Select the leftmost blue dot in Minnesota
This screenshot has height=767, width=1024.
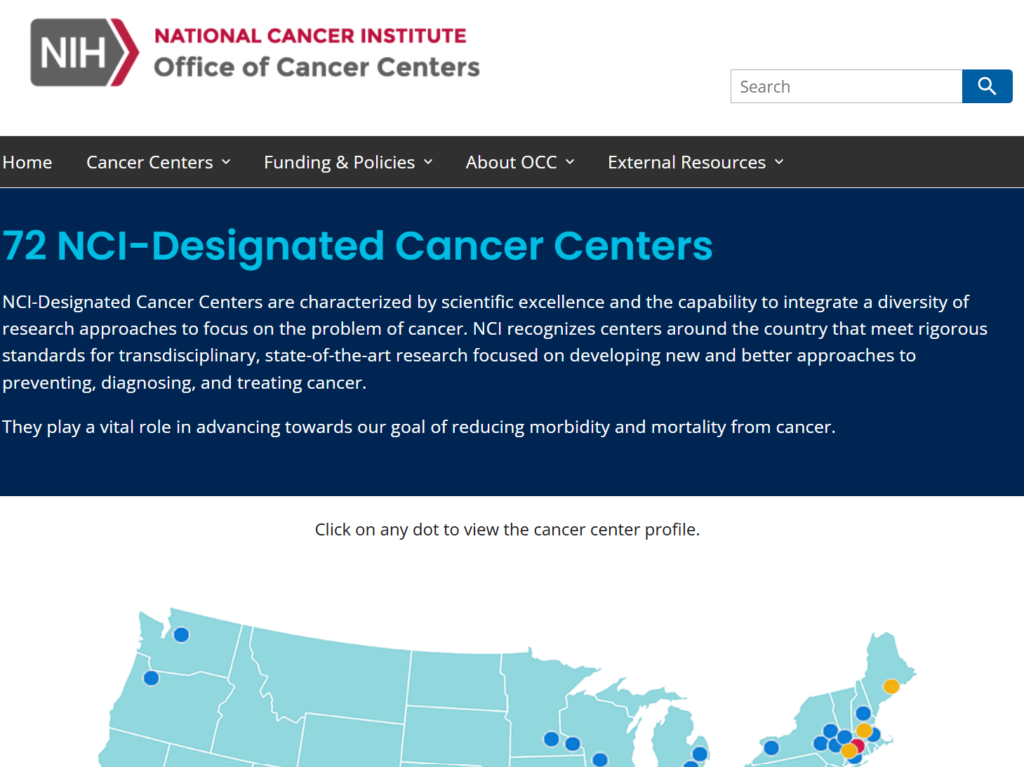(551, 739)
